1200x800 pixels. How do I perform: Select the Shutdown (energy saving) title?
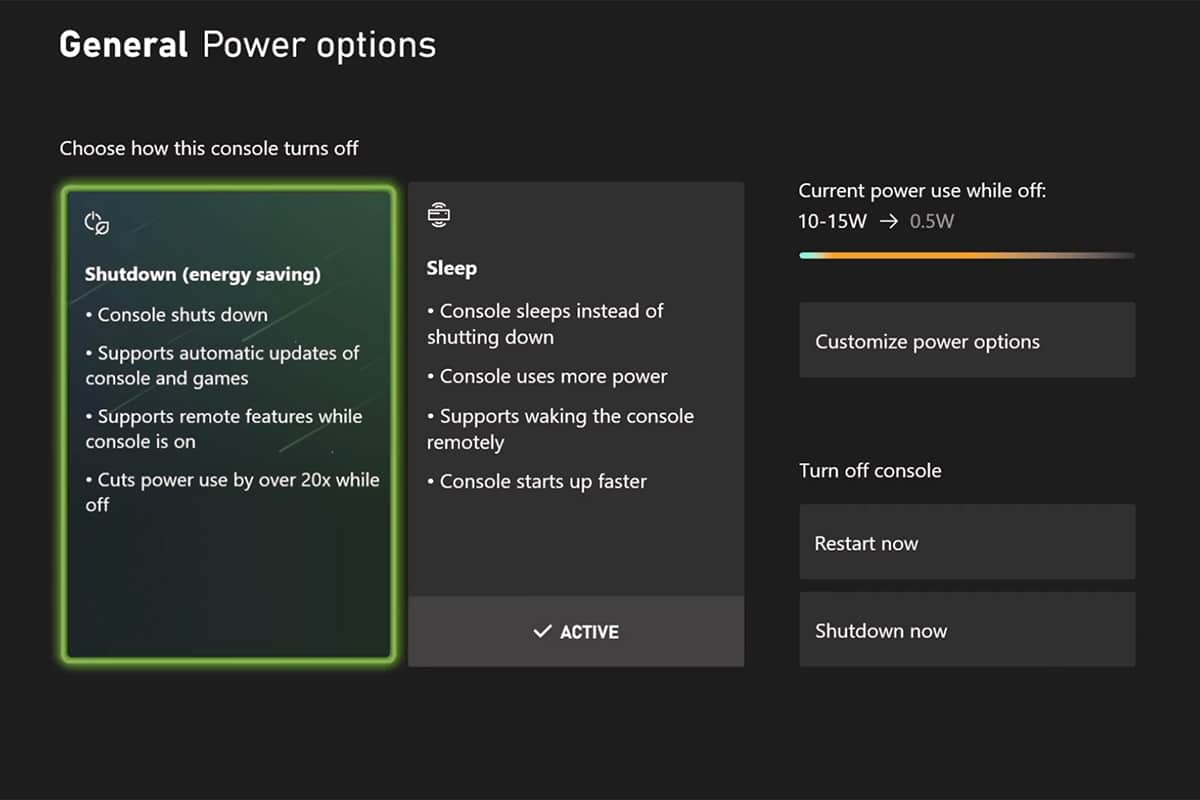(x=203, y=274)
